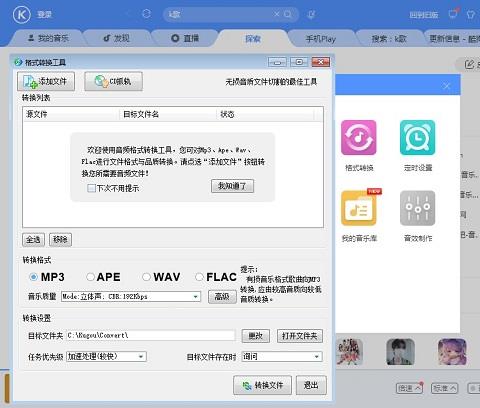480x408 pixels.
Task: Click the 转换文件 button
Action: [262, 385]
